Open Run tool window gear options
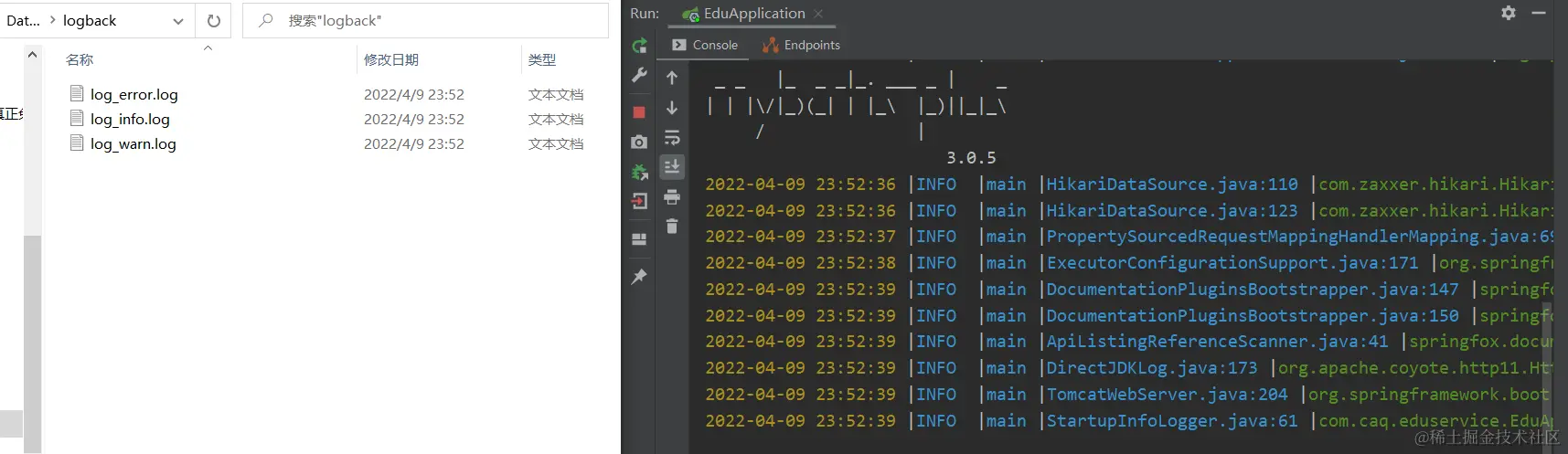 pos(1509,13)
